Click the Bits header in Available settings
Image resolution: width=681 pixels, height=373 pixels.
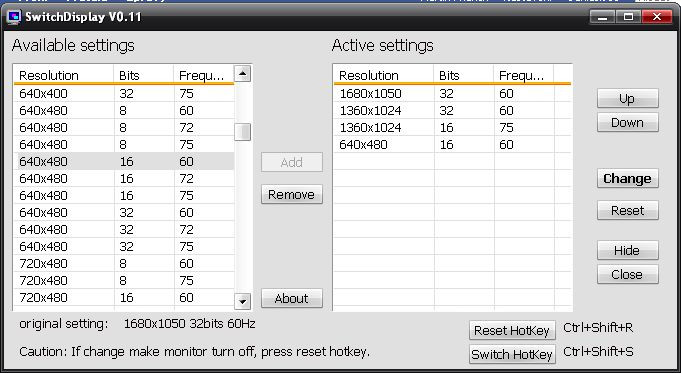point(144,75)
